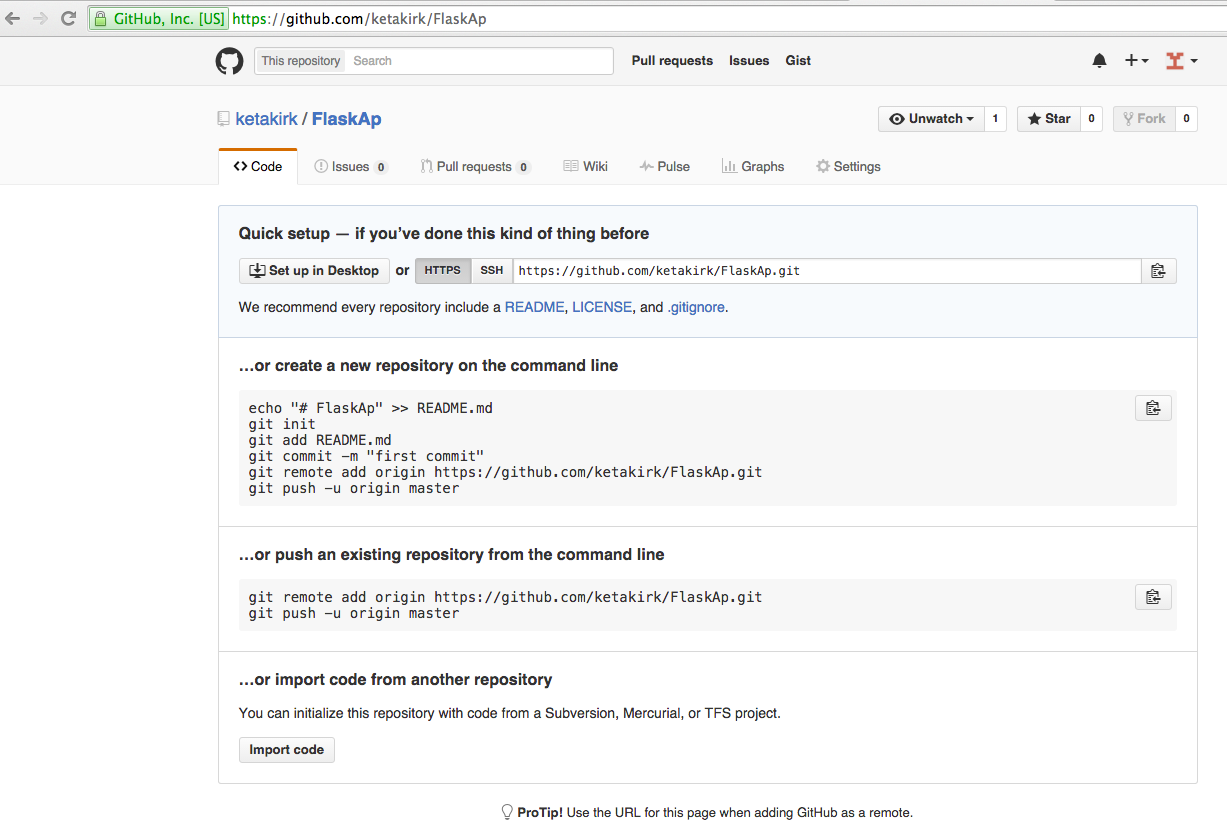The height and width of the screenshot is (827, 1227).
Task: Open the ketakirk owner link
Action: [266, 119]
